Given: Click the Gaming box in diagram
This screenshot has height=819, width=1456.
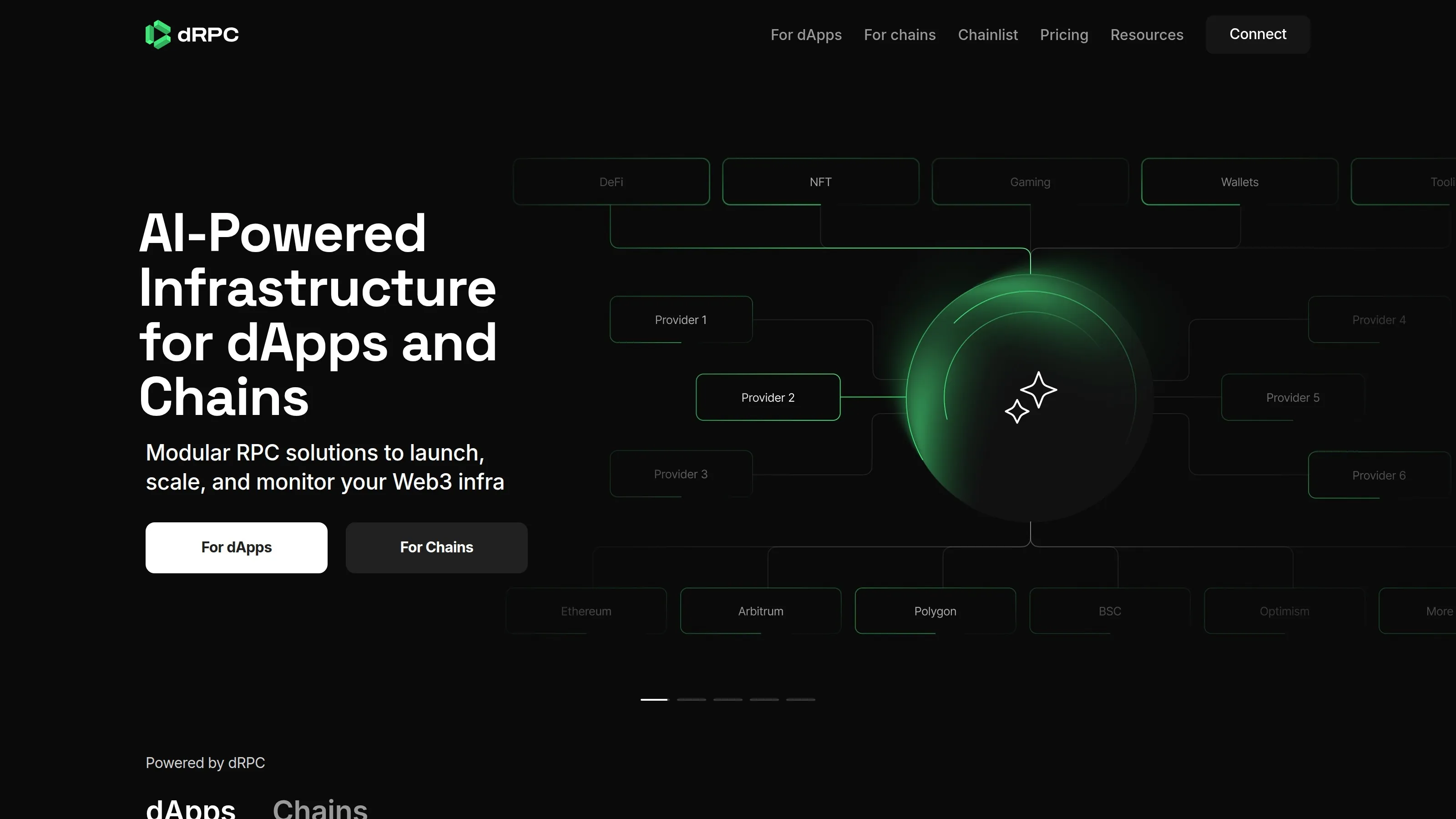Looking at the screenshot, I should (x=1030, y=182).
